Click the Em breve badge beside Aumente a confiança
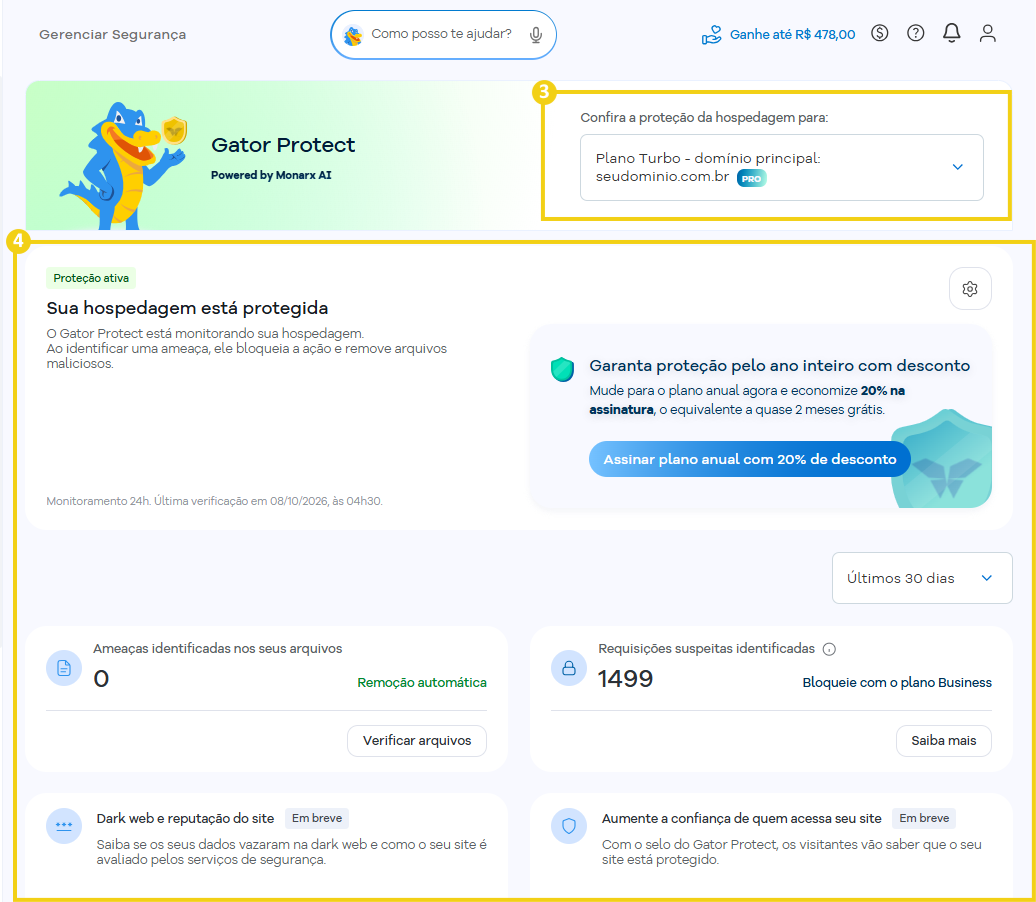Viewport: 1036px width, 902px height. click(x=924, y=818)
